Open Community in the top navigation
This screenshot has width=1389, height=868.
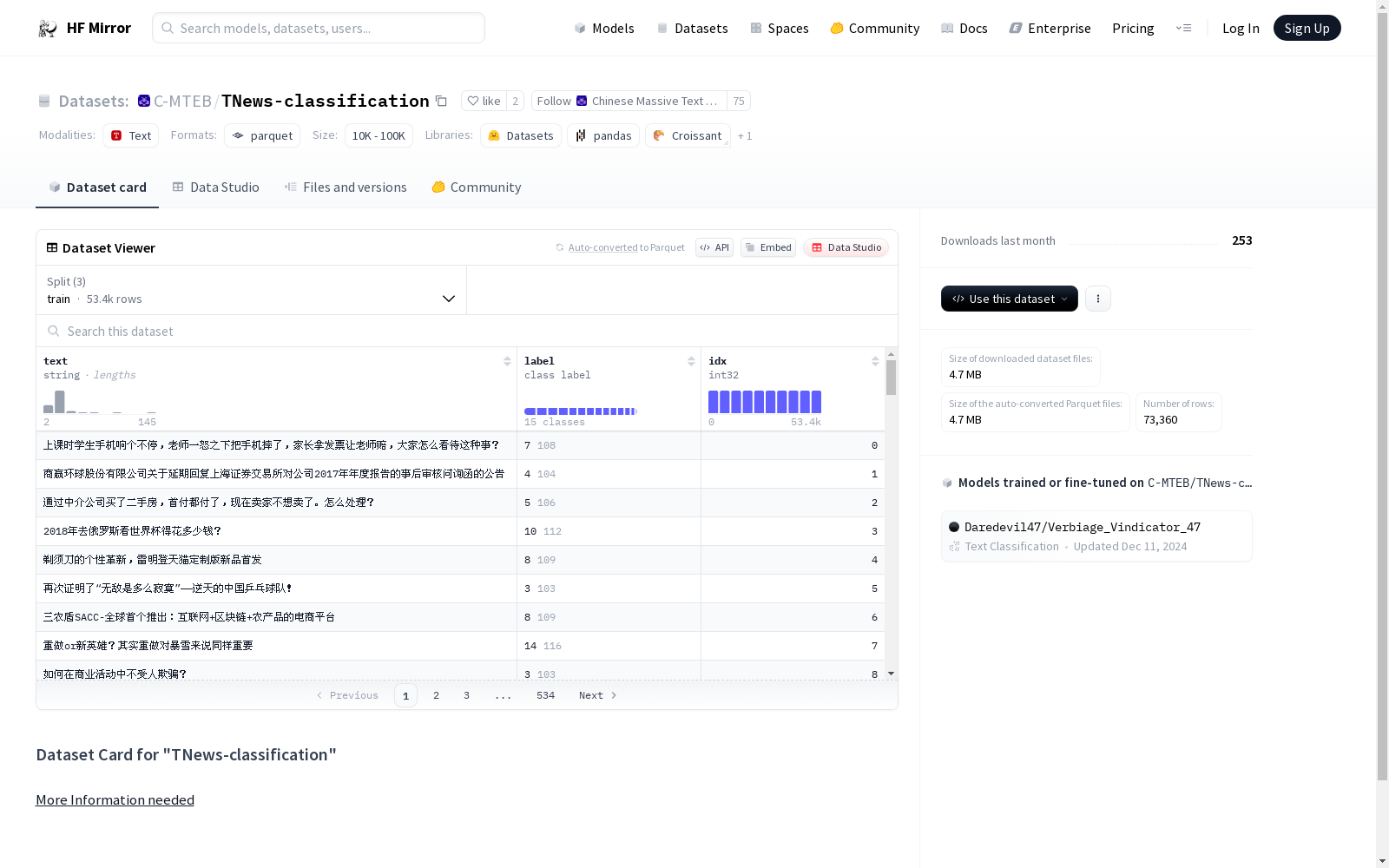point(875,28)
